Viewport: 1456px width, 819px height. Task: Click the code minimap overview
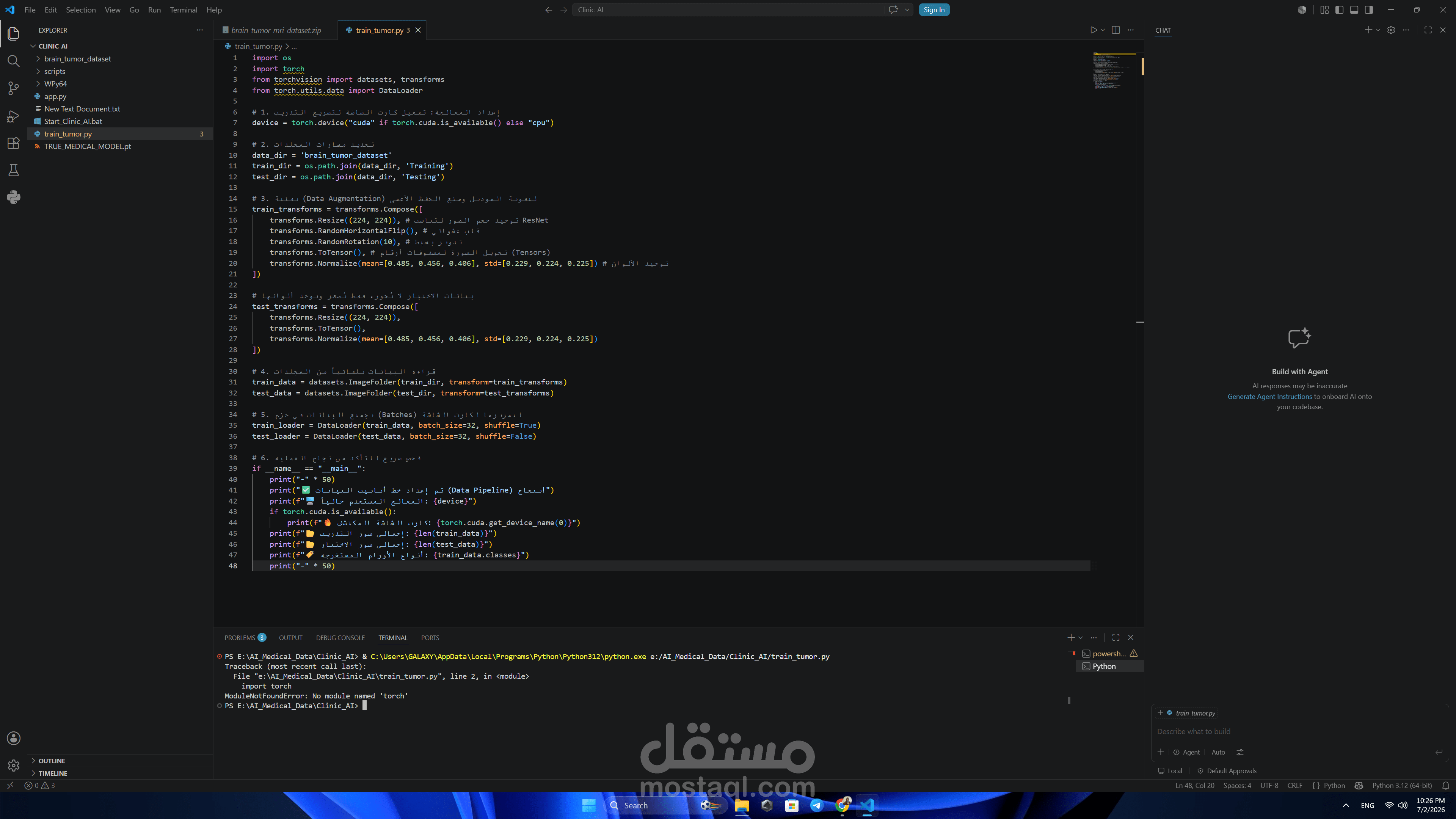tap(1114, 71)
